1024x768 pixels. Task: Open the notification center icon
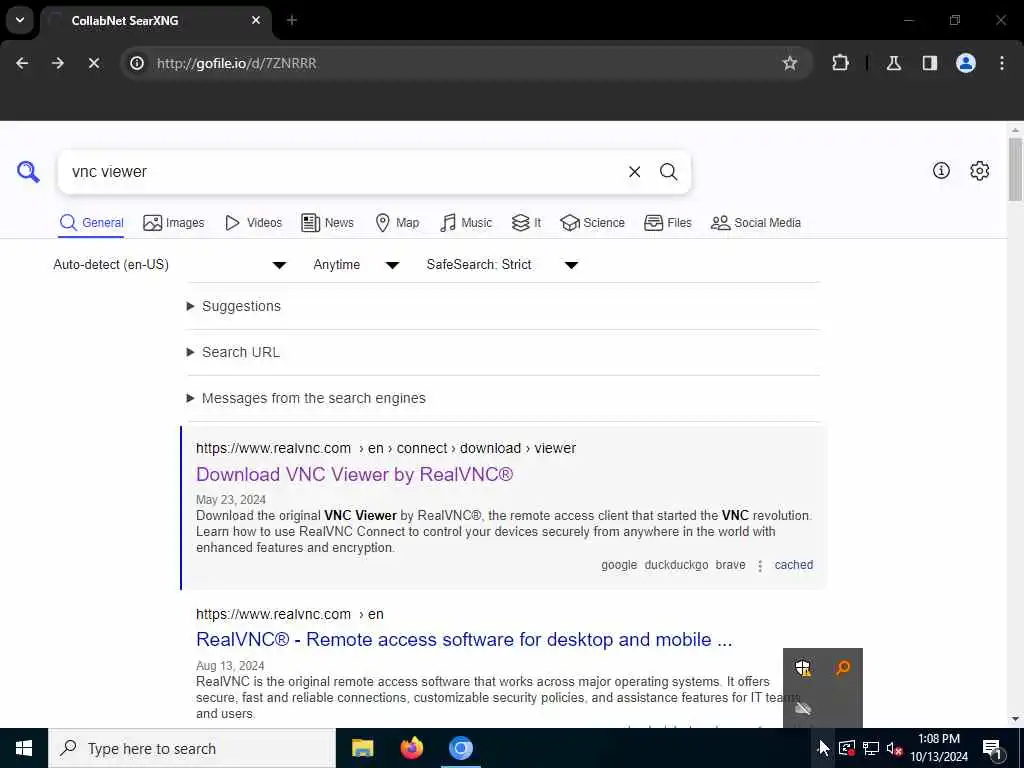click(992, 748)
